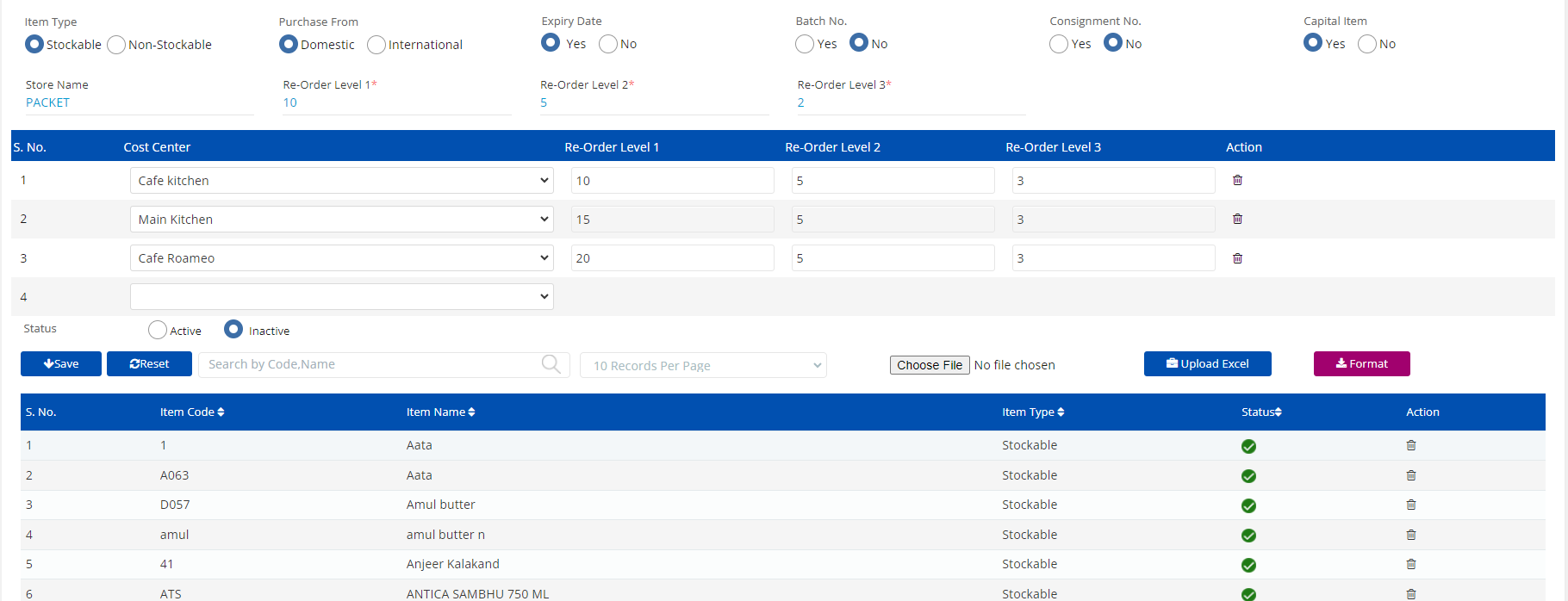The image size is (1568, 601).
Task: Open the empty cost center dropdown in row 4
Action: (342, 296)
